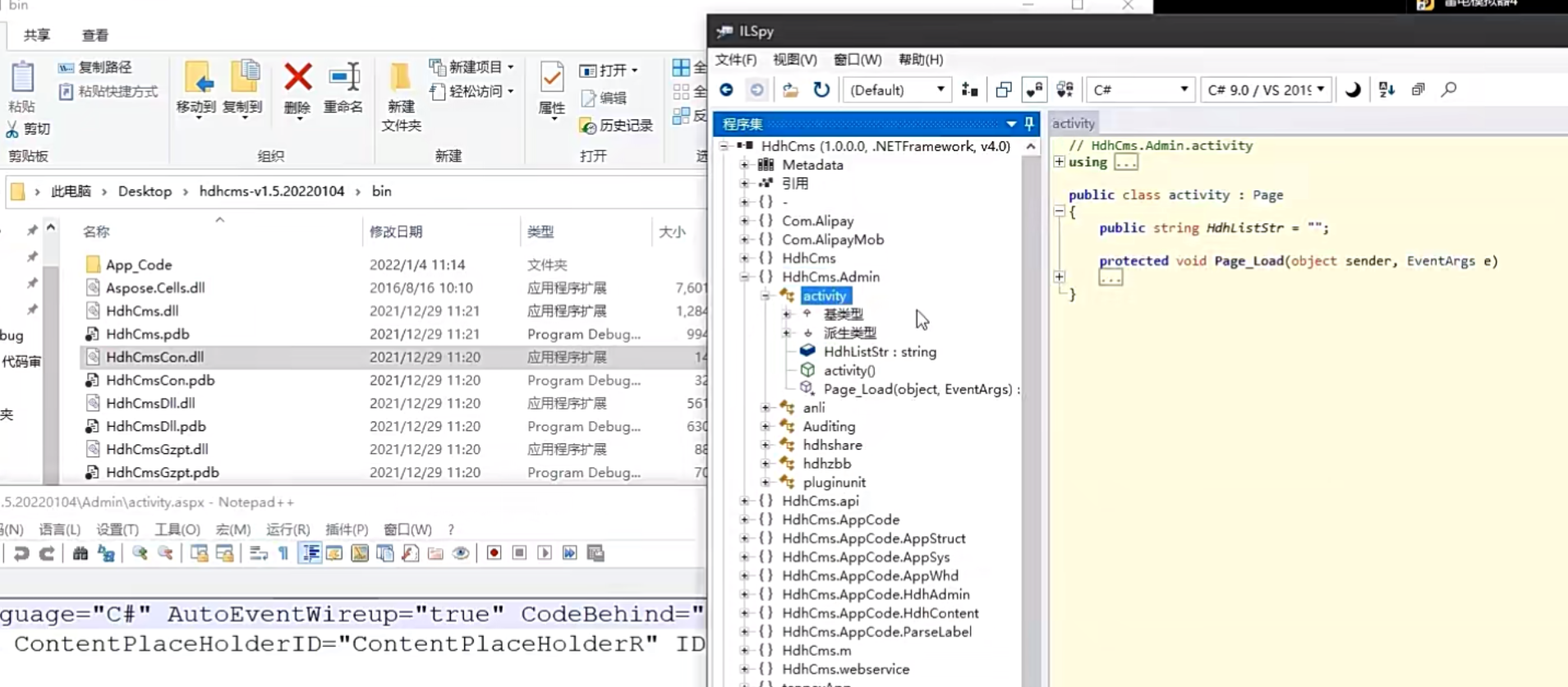Expand the collapsed Page_Load method body
Screen dimensions: 1568x687
[x=1060, y=277]
